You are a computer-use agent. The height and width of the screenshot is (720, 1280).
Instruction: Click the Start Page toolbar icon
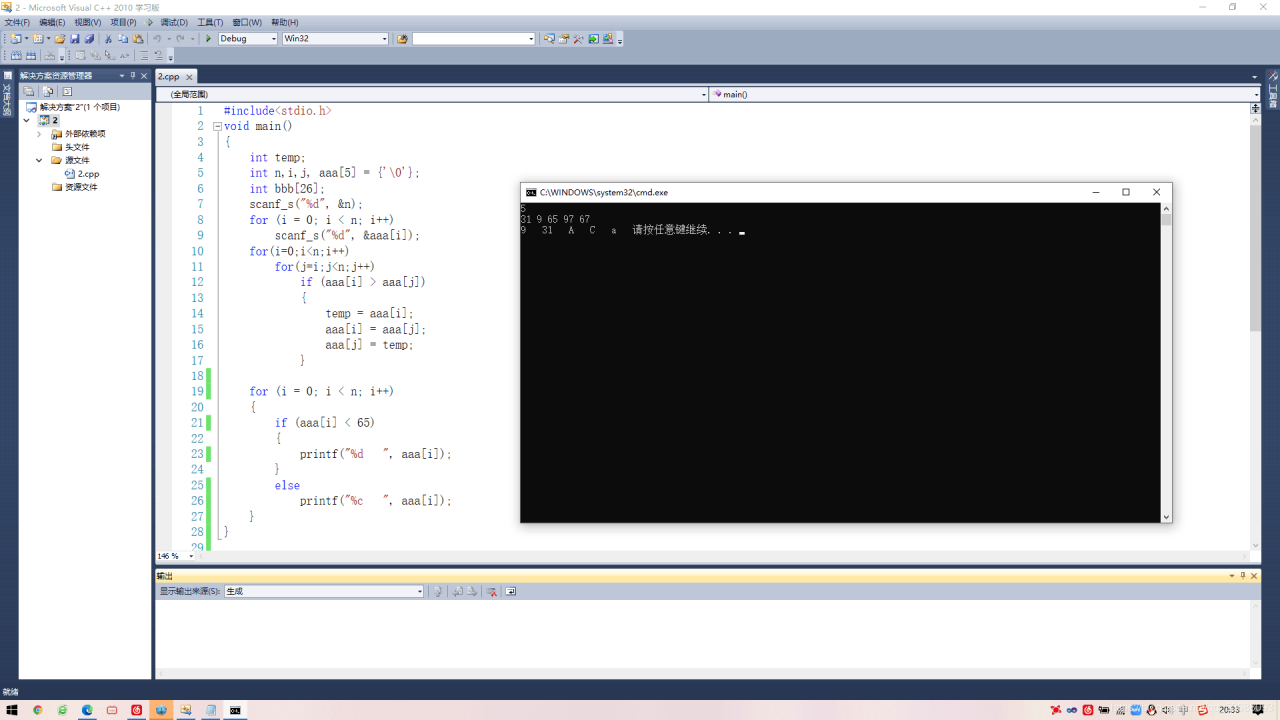[593, 39]
